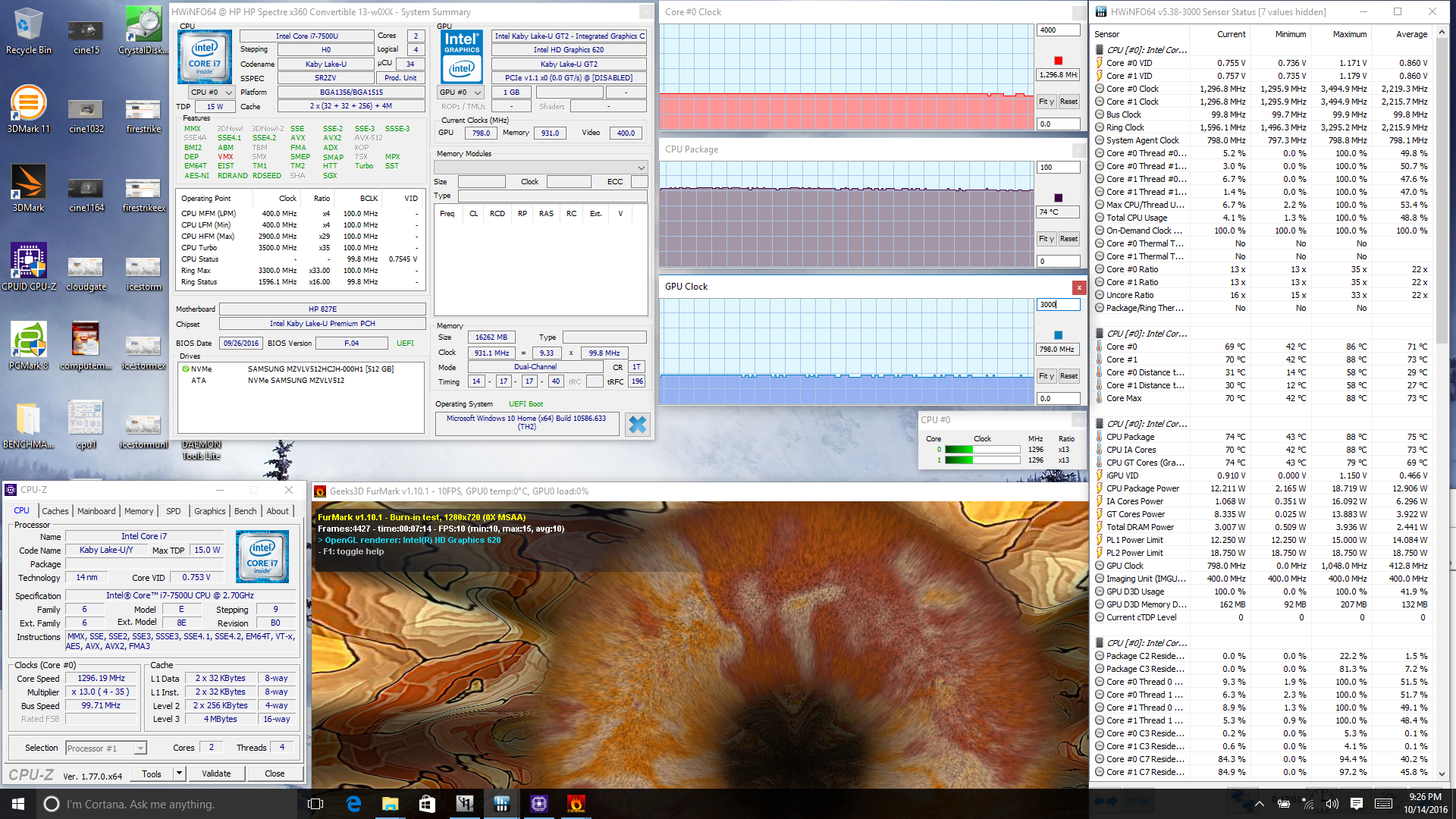Open Action Center notifications icon

pos(1357,804)
